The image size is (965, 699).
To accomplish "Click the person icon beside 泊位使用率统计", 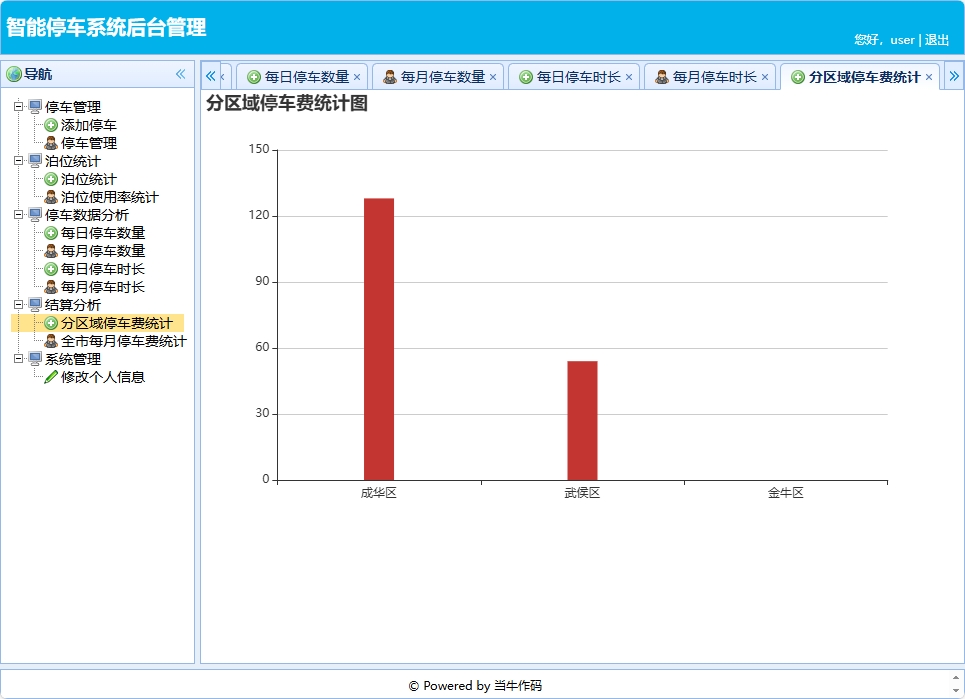I will point(50,197).
